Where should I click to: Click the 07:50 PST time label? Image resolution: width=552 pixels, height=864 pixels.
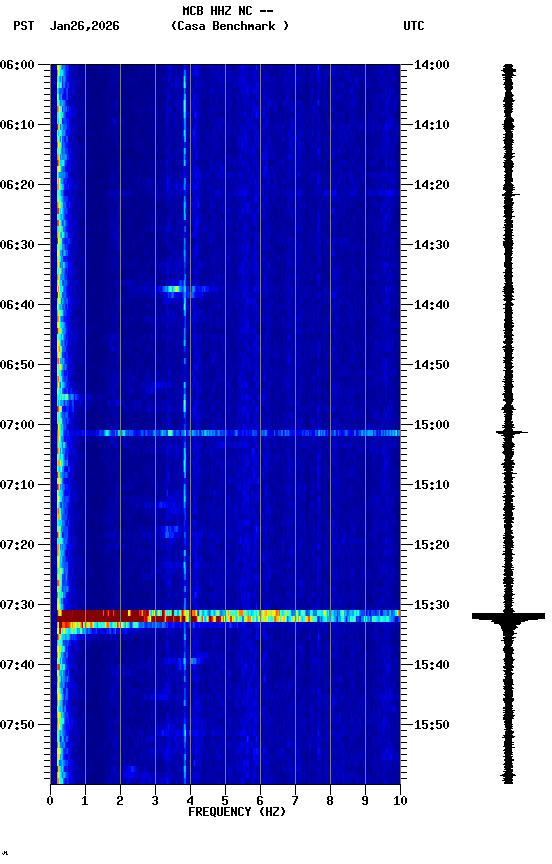[17, 725]
